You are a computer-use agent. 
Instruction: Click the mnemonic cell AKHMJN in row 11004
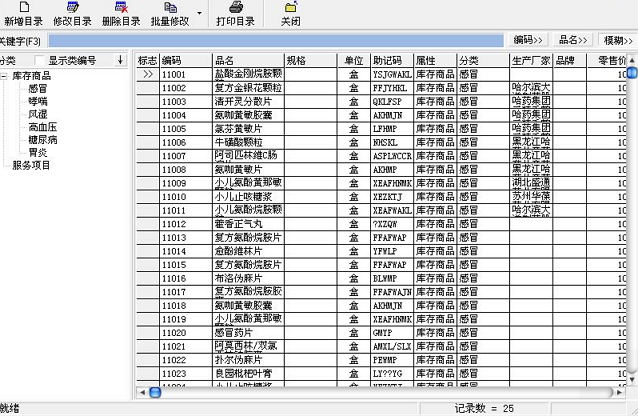pos(392,115)
